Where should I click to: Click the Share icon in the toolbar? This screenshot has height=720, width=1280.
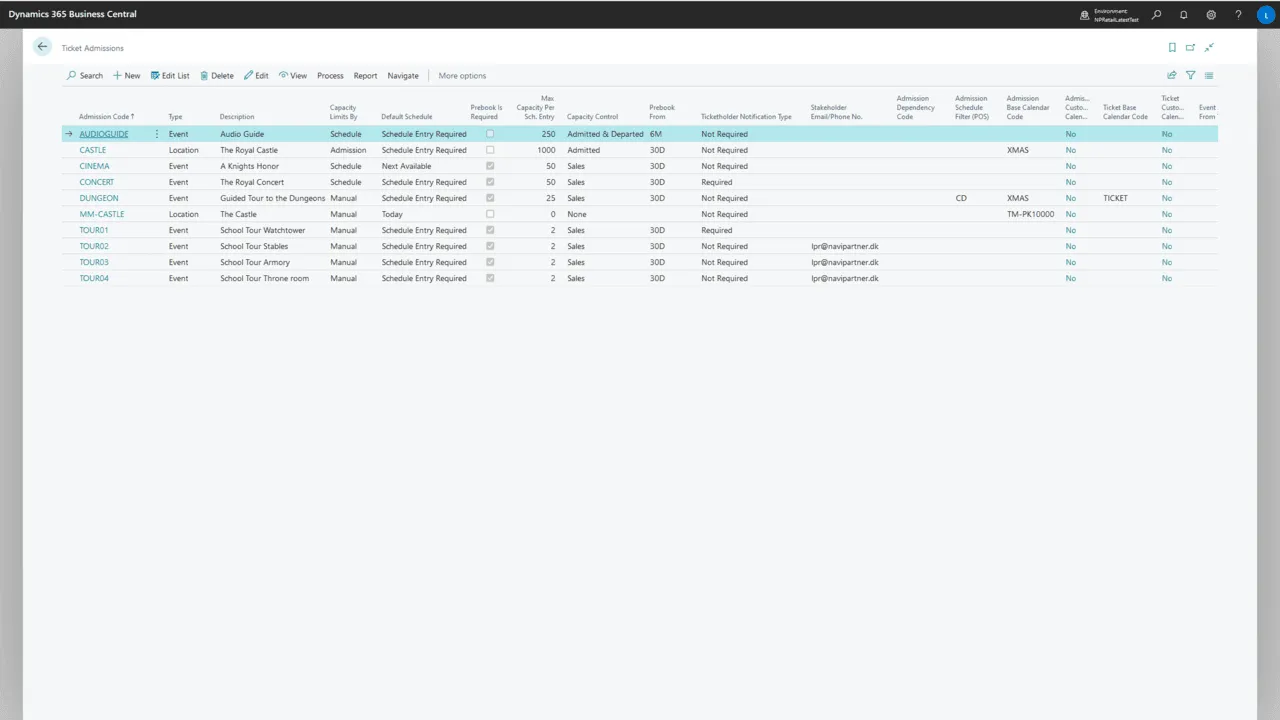coord(1172,75)
